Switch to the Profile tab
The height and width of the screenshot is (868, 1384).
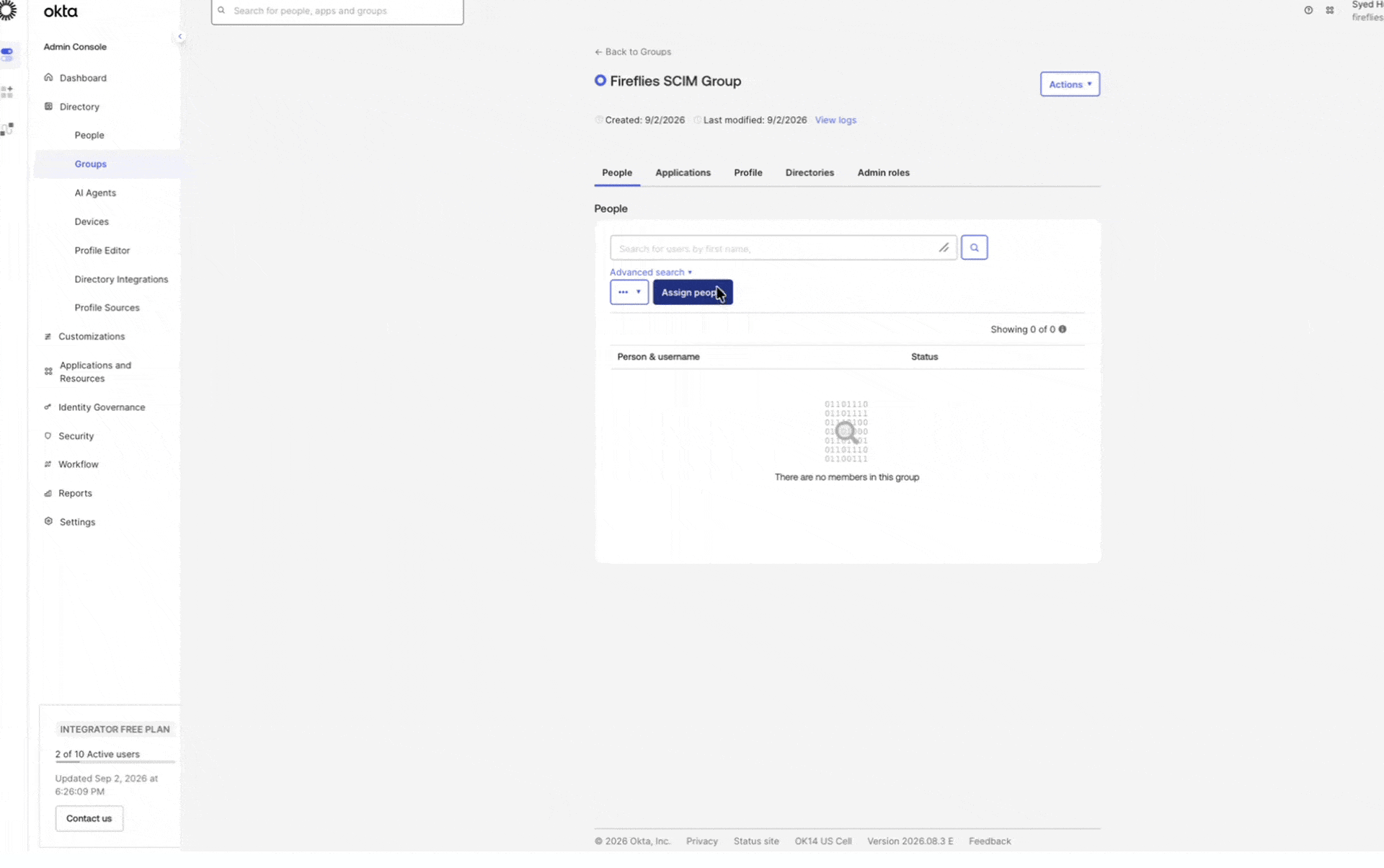click(x=748, y=173)
